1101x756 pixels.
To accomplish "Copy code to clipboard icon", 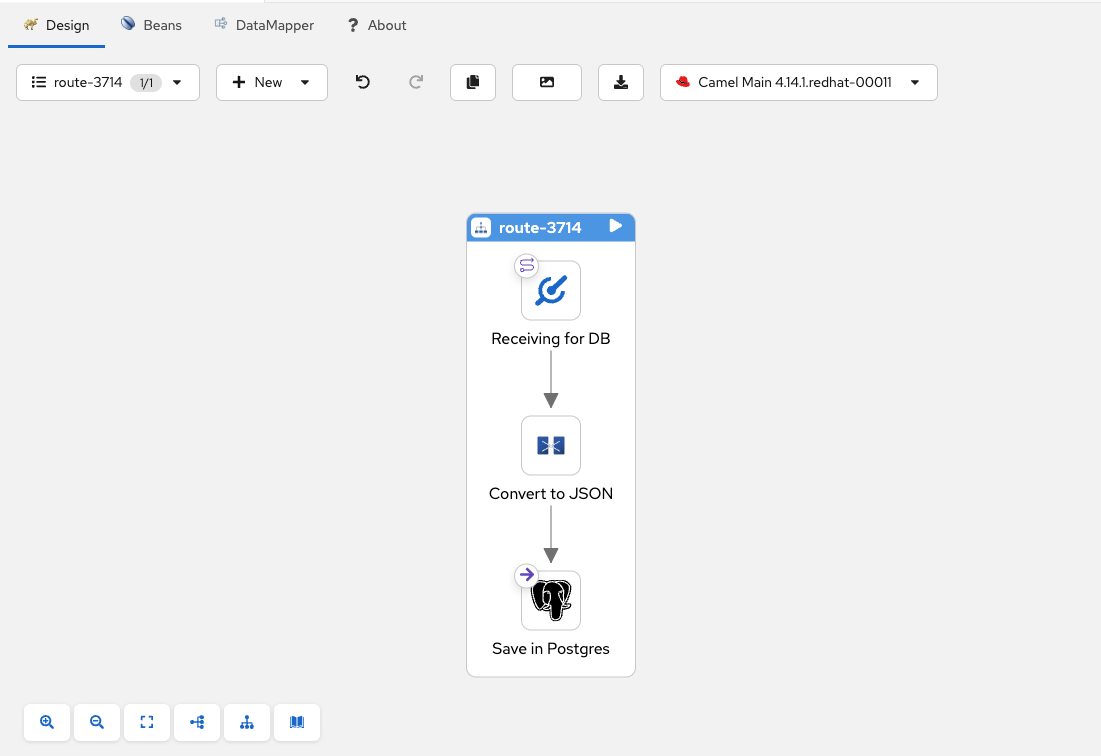I will [x=473, y=82].
